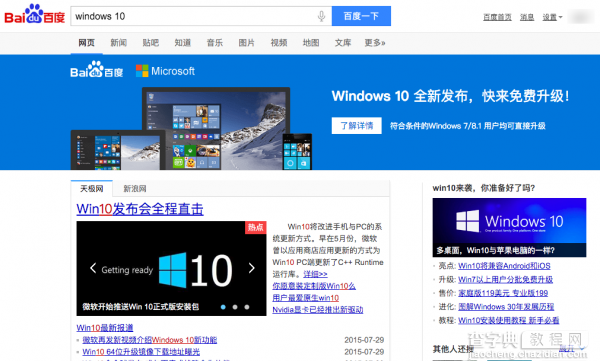Screen dimensions: 600x361
Task: Select the 地图 search tab
Action: pyautogui.click(x=311, y=43)
